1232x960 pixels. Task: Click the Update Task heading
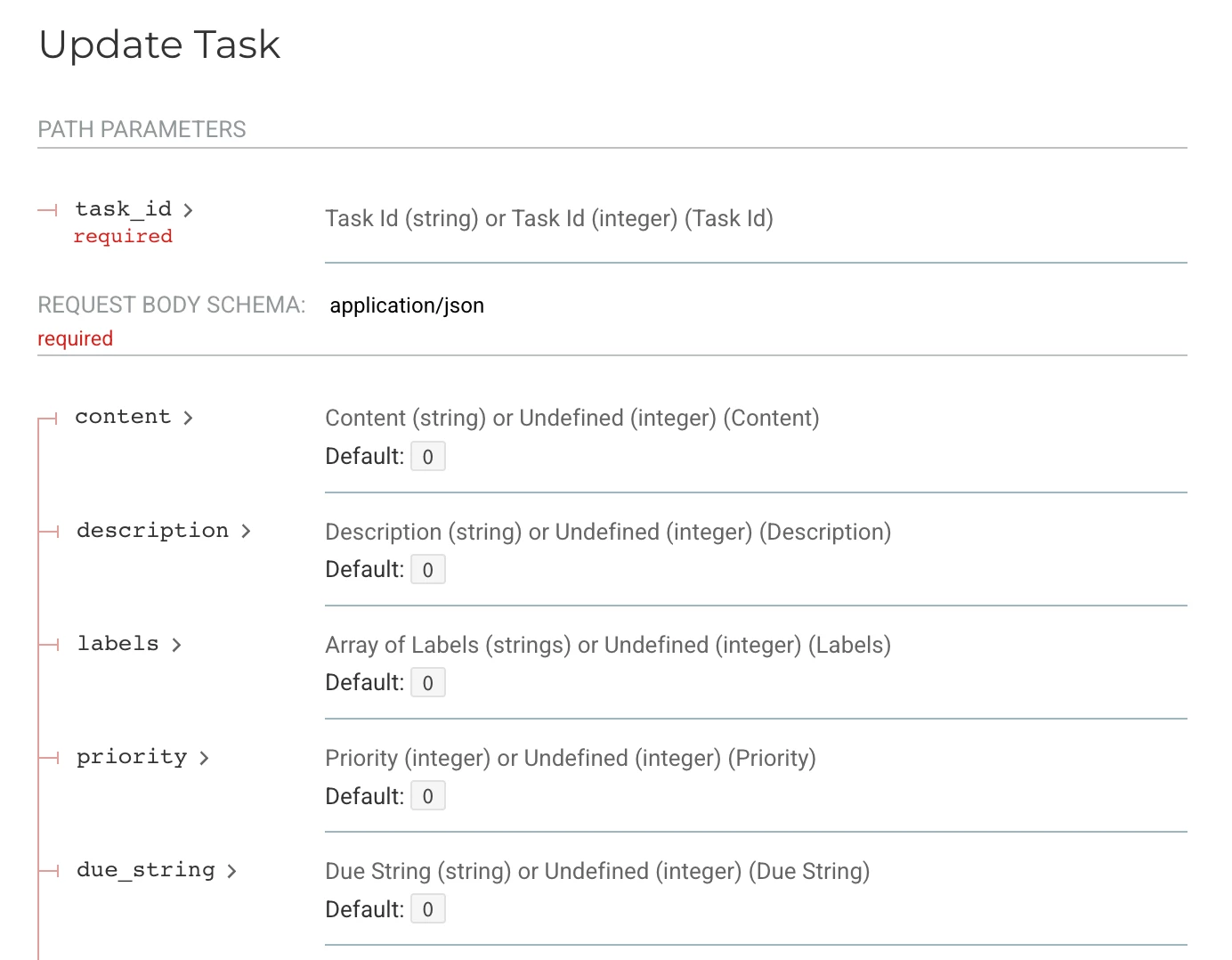point(159,45)
